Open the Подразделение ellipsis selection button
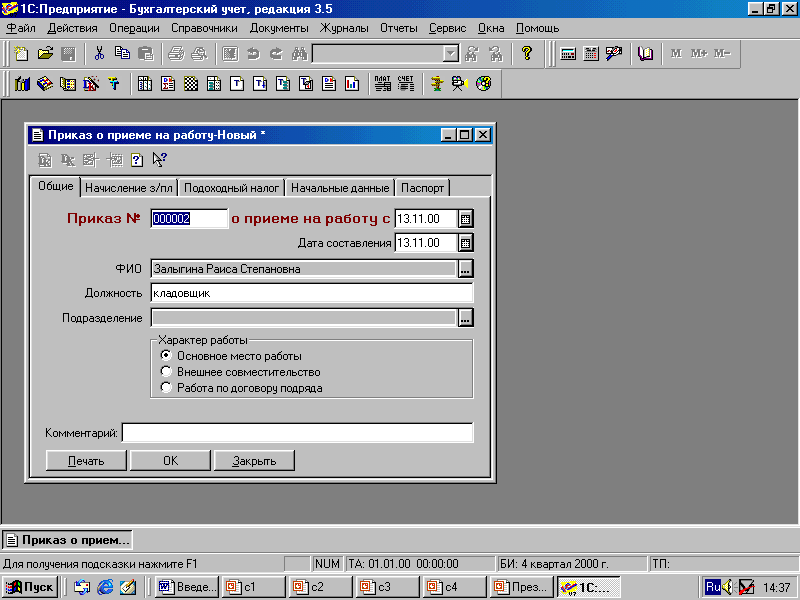 tap(465, 318)
